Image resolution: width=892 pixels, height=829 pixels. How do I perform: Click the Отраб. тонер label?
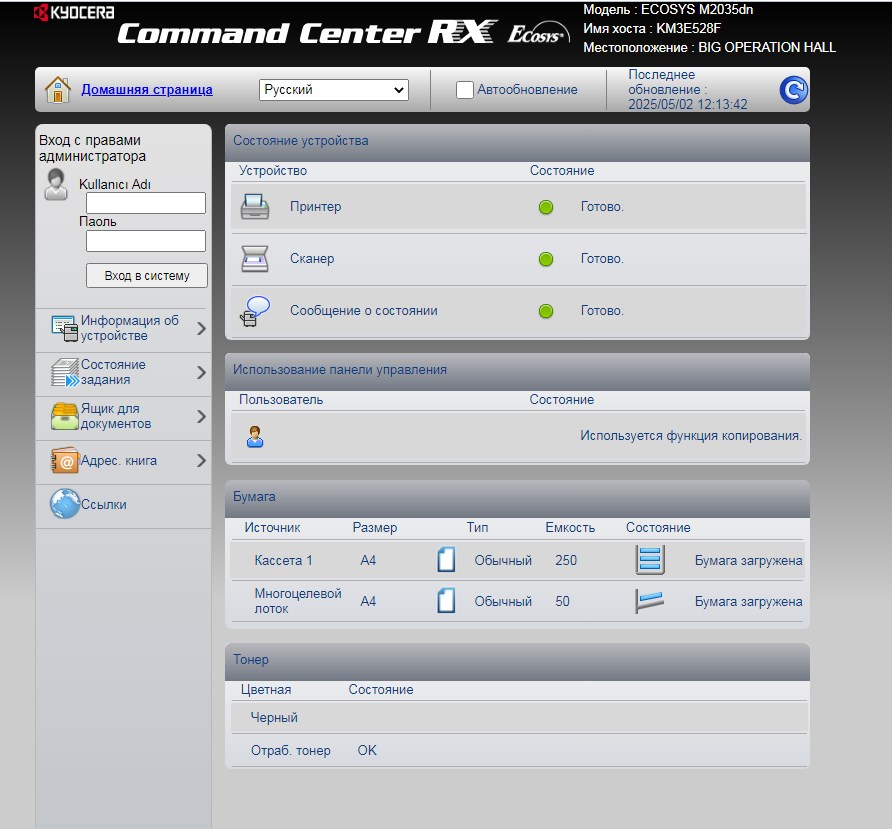pos(291,750)
